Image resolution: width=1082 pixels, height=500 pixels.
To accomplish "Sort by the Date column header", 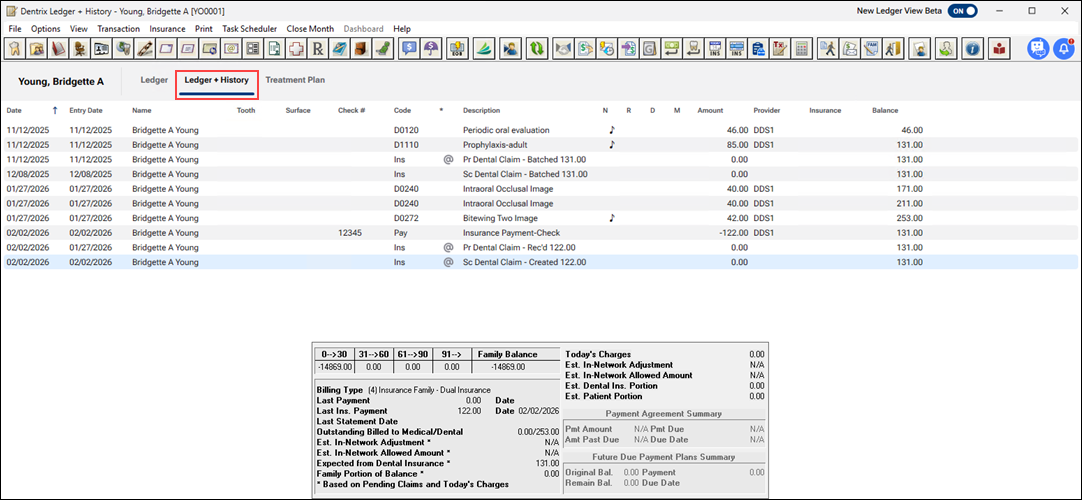I will [14, 110].
